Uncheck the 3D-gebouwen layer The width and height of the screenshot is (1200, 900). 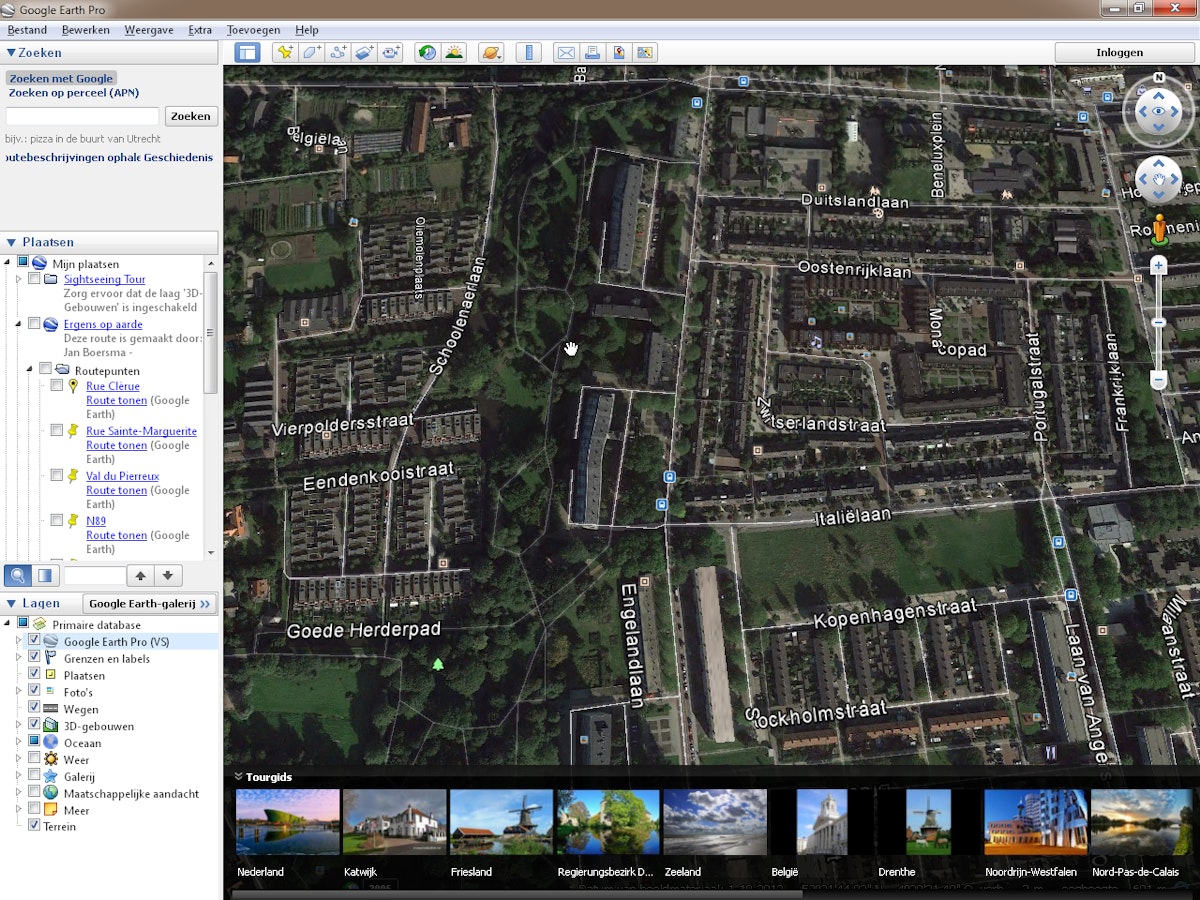click(x=33, y=726)
